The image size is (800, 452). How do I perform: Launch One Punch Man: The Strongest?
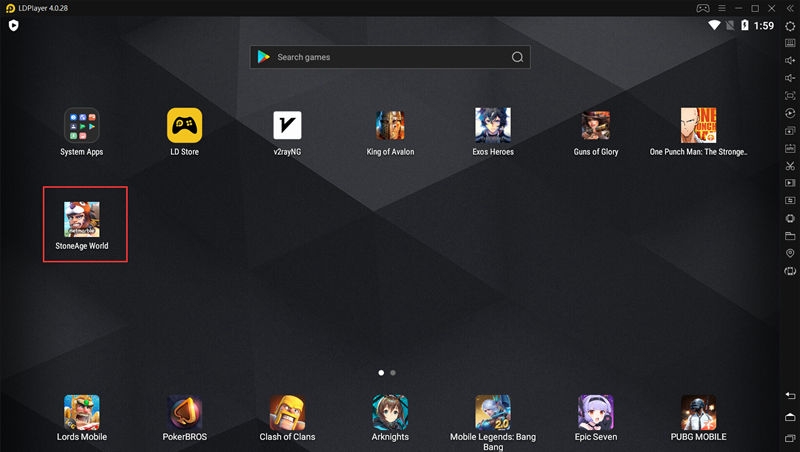pos(698,125)
